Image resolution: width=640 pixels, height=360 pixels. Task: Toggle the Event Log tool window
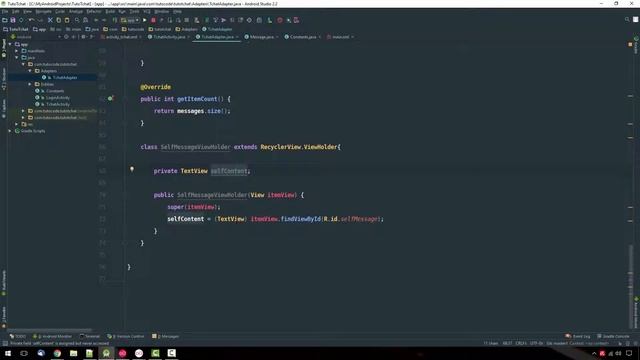(x=578, y=336)
